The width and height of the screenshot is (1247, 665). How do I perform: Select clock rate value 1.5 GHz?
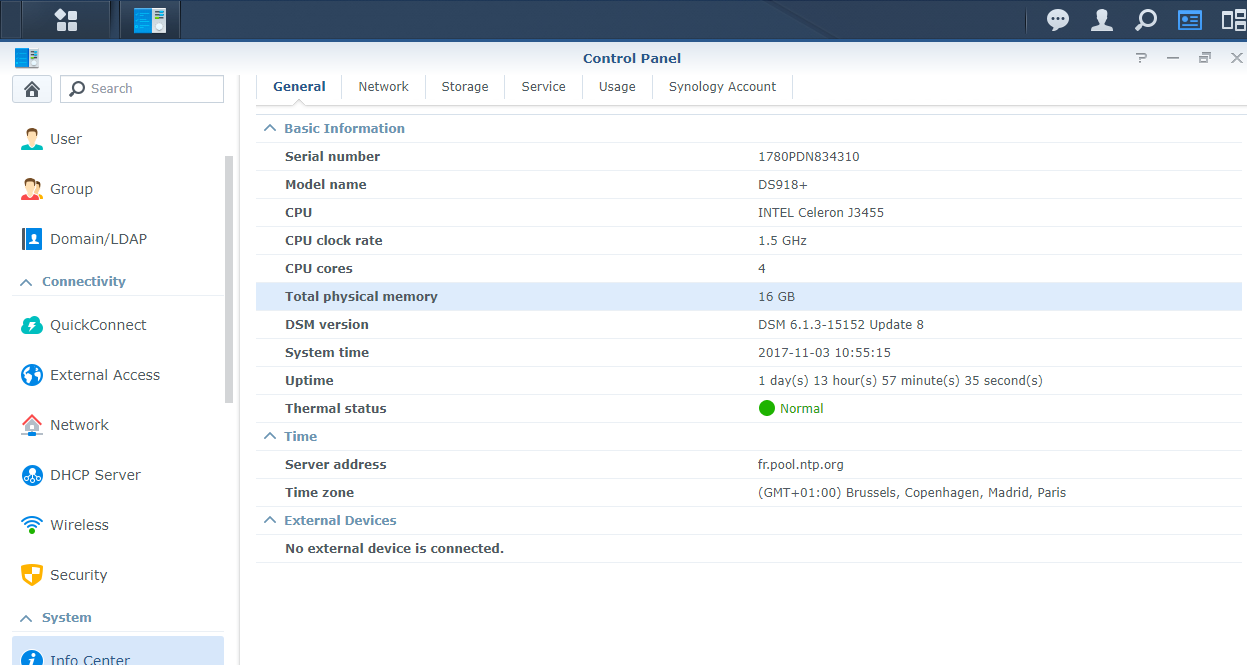pyautogui.click(x=782, y=241)
